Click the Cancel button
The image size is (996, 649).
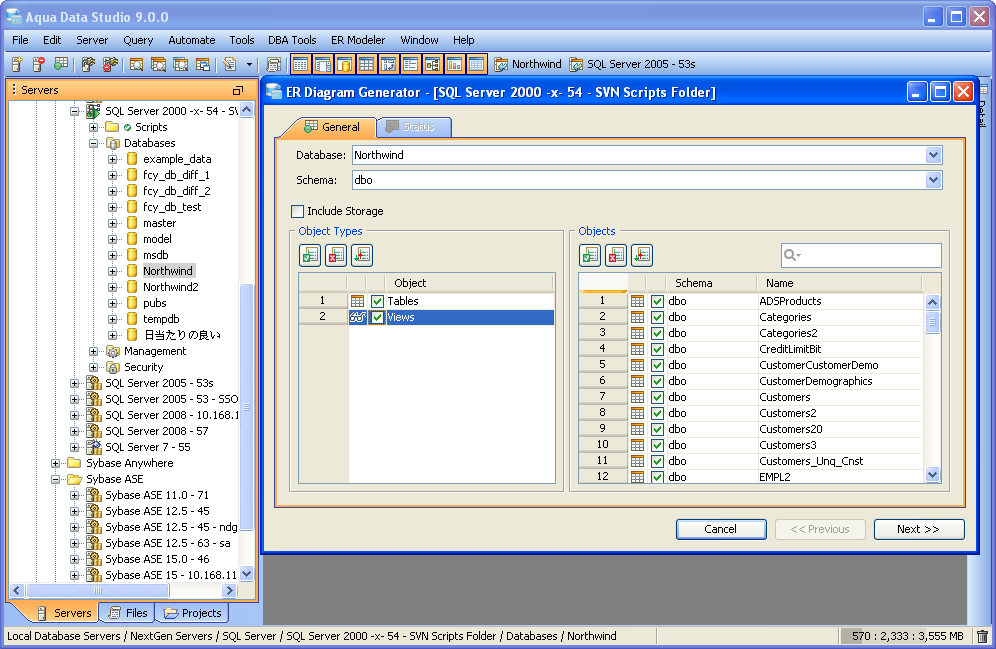(720, 529)
